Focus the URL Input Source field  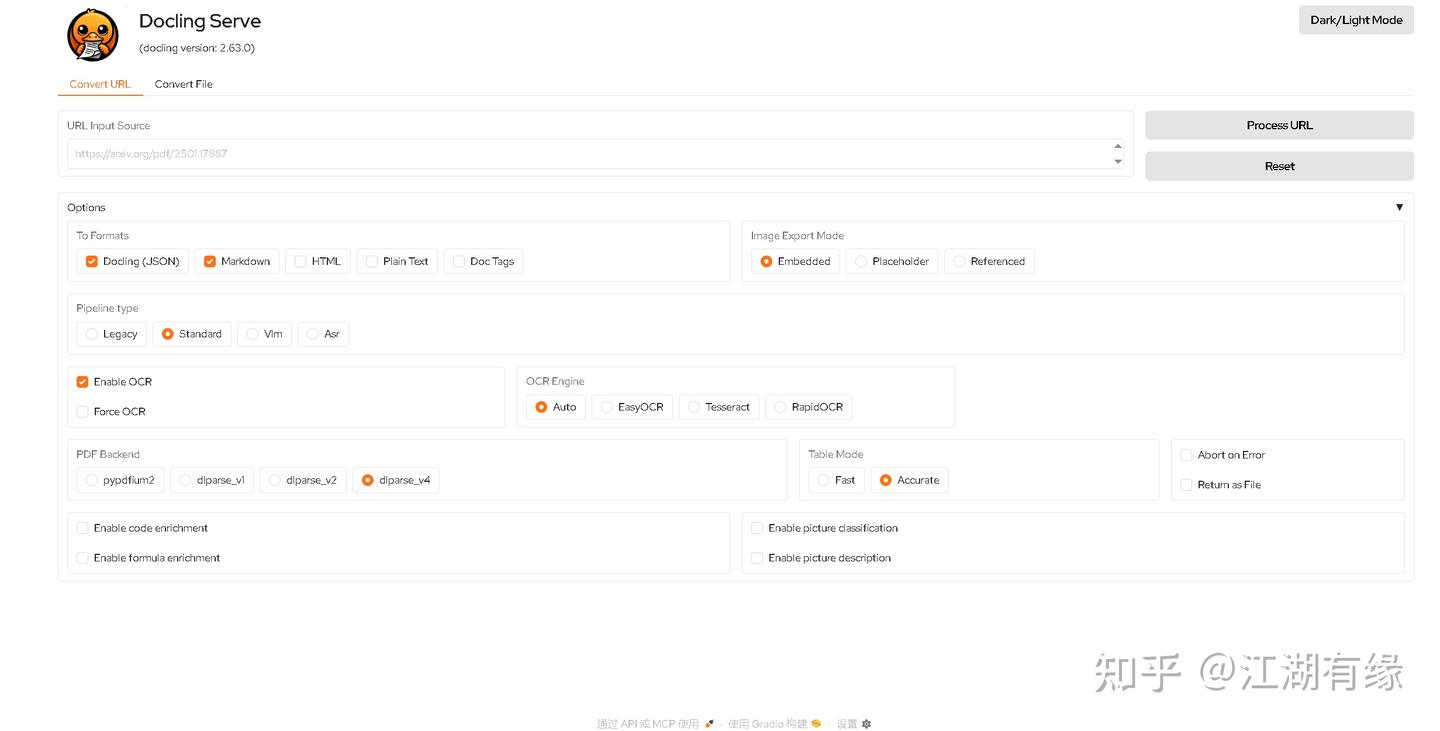click(x=595, y=154)
